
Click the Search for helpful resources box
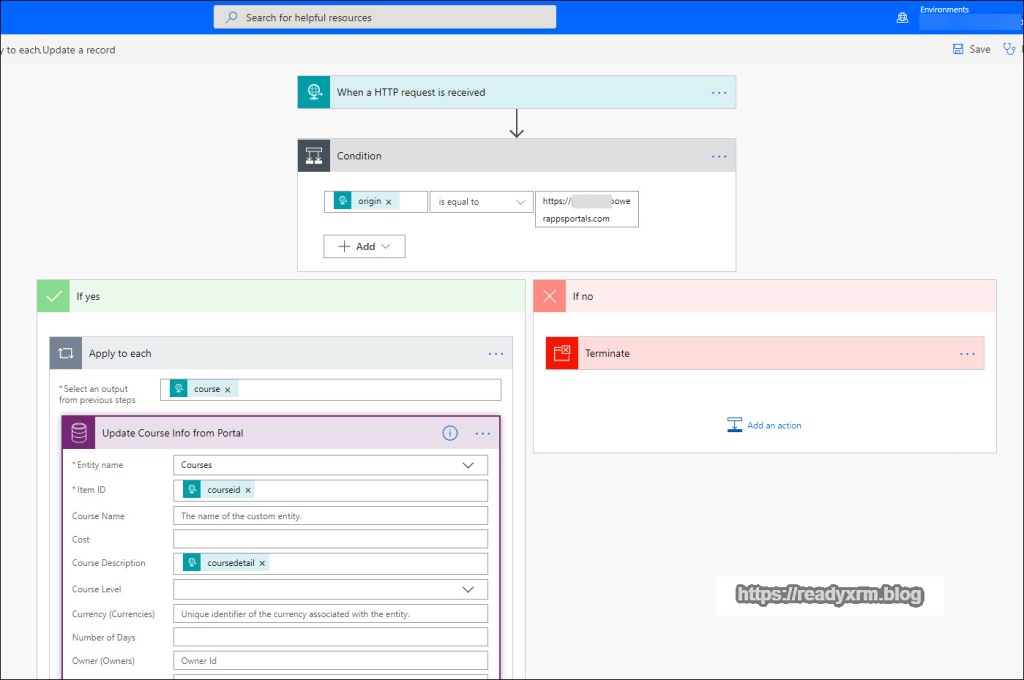[385, 17]
